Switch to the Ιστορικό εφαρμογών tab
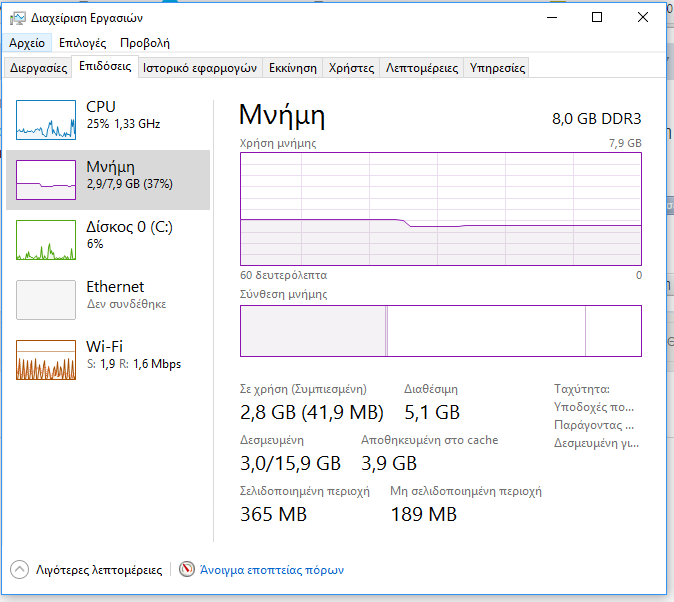The image size is (674, 602). (200, 68)
